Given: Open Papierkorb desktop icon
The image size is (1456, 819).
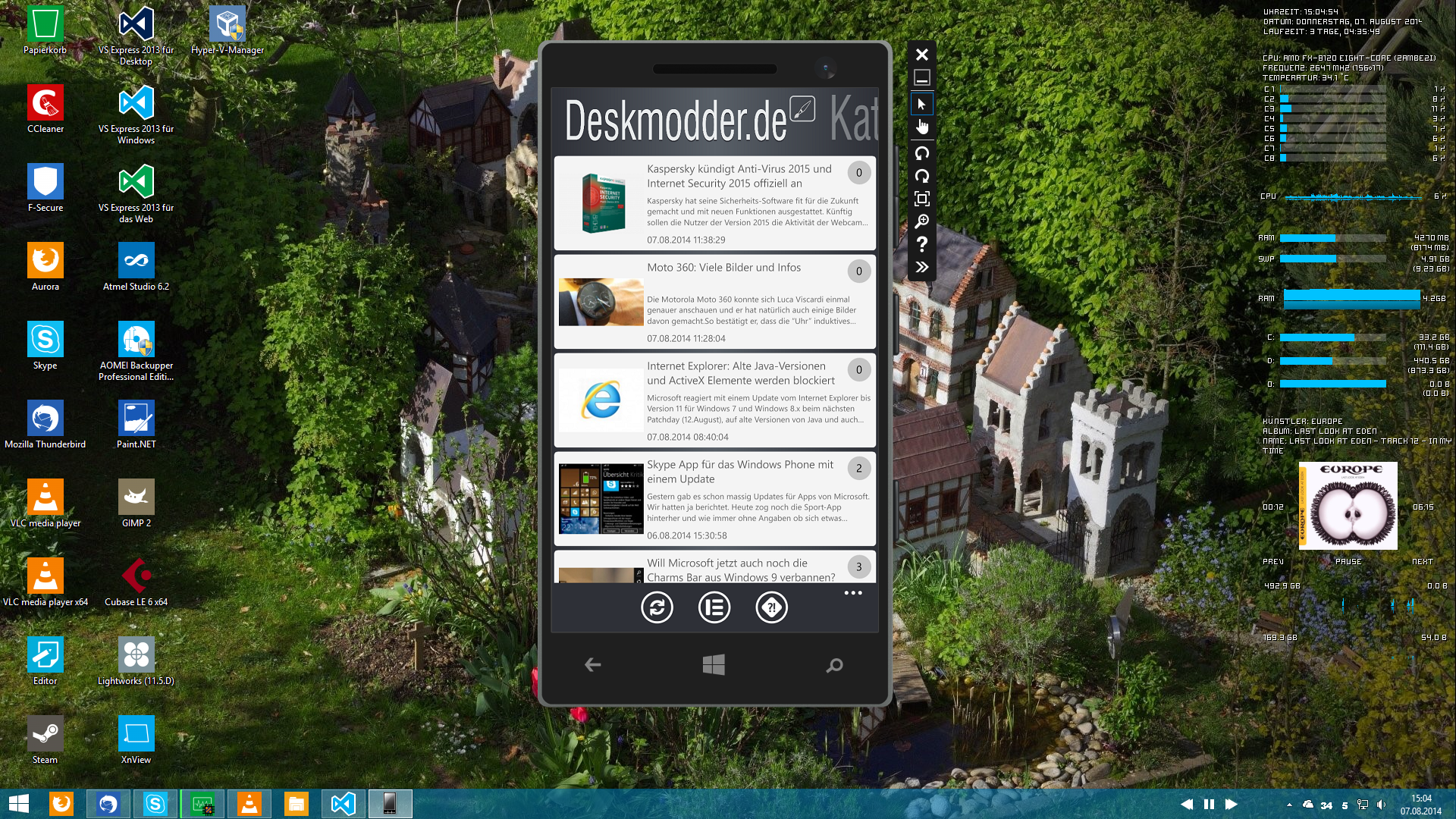Looking at the screenshot, I should (x=45, y=30).
